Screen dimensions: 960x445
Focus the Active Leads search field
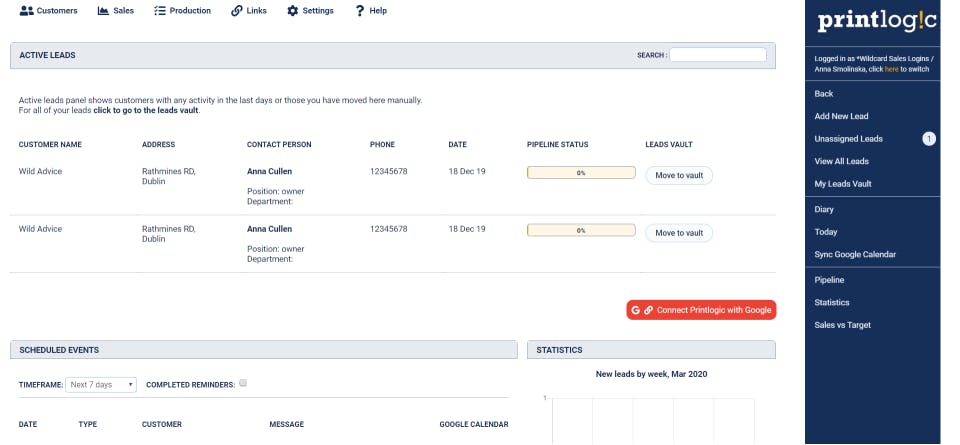[x=717, y=55]
